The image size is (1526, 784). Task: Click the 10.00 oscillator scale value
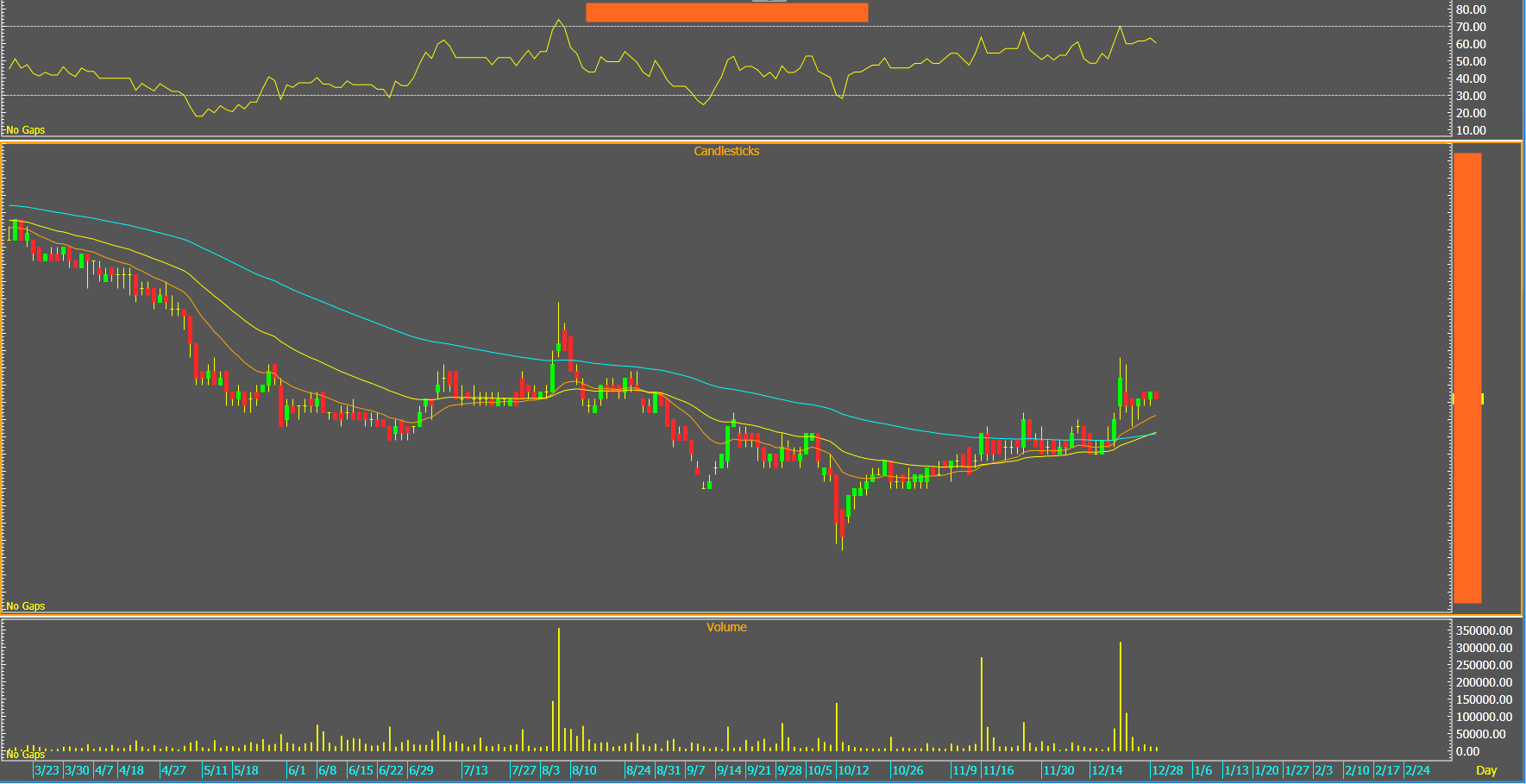tap(1471, 130)
